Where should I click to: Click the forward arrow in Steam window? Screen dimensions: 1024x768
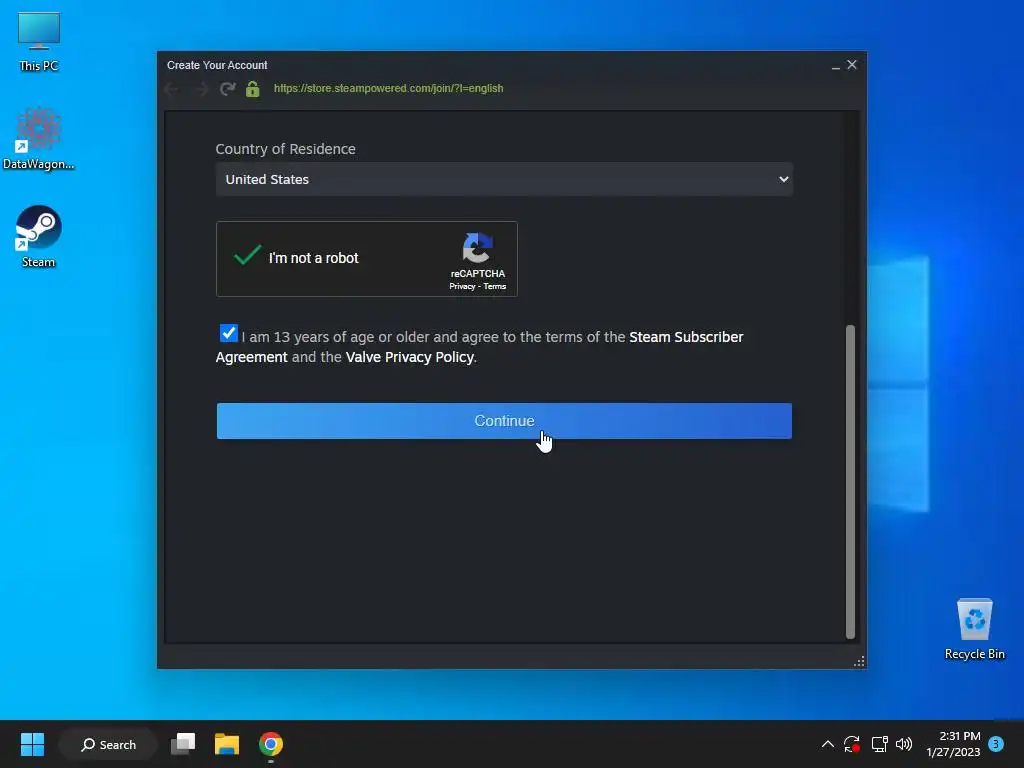pyautogui.click(x=201, y=89)
